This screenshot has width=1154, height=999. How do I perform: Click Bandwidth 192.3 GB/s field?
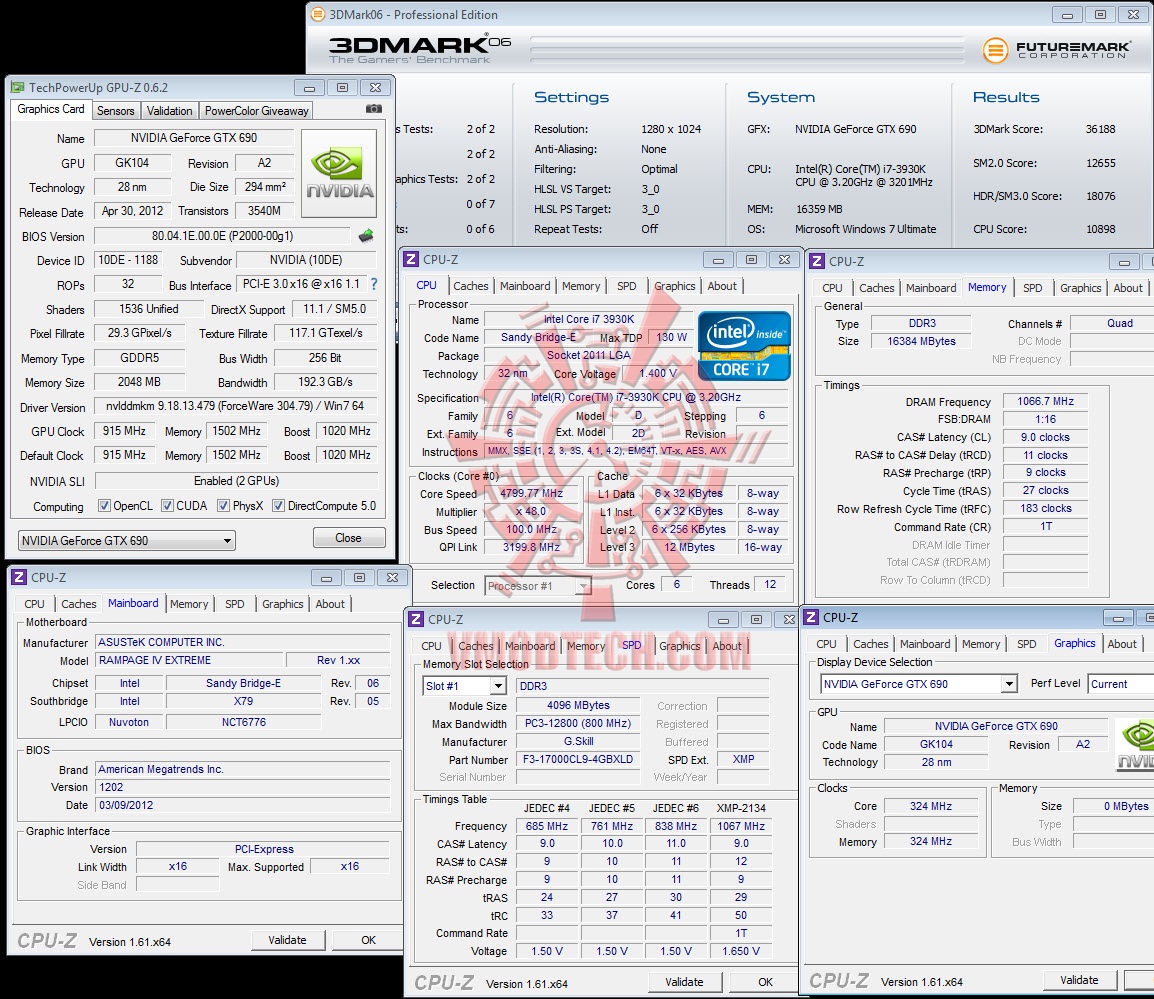tap(325, 382)
